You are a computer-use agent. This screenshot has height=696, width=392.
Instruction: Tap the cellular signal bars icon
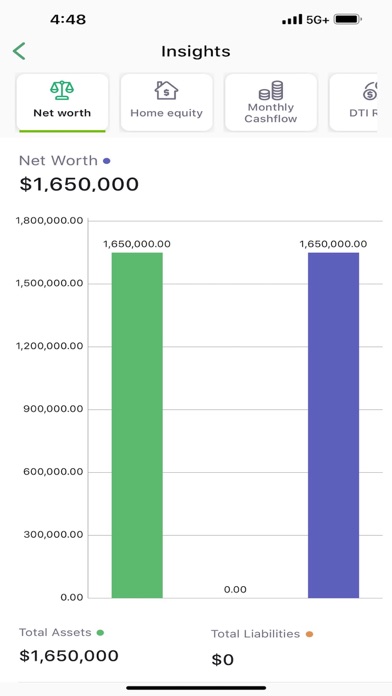[x=292, y=20]
